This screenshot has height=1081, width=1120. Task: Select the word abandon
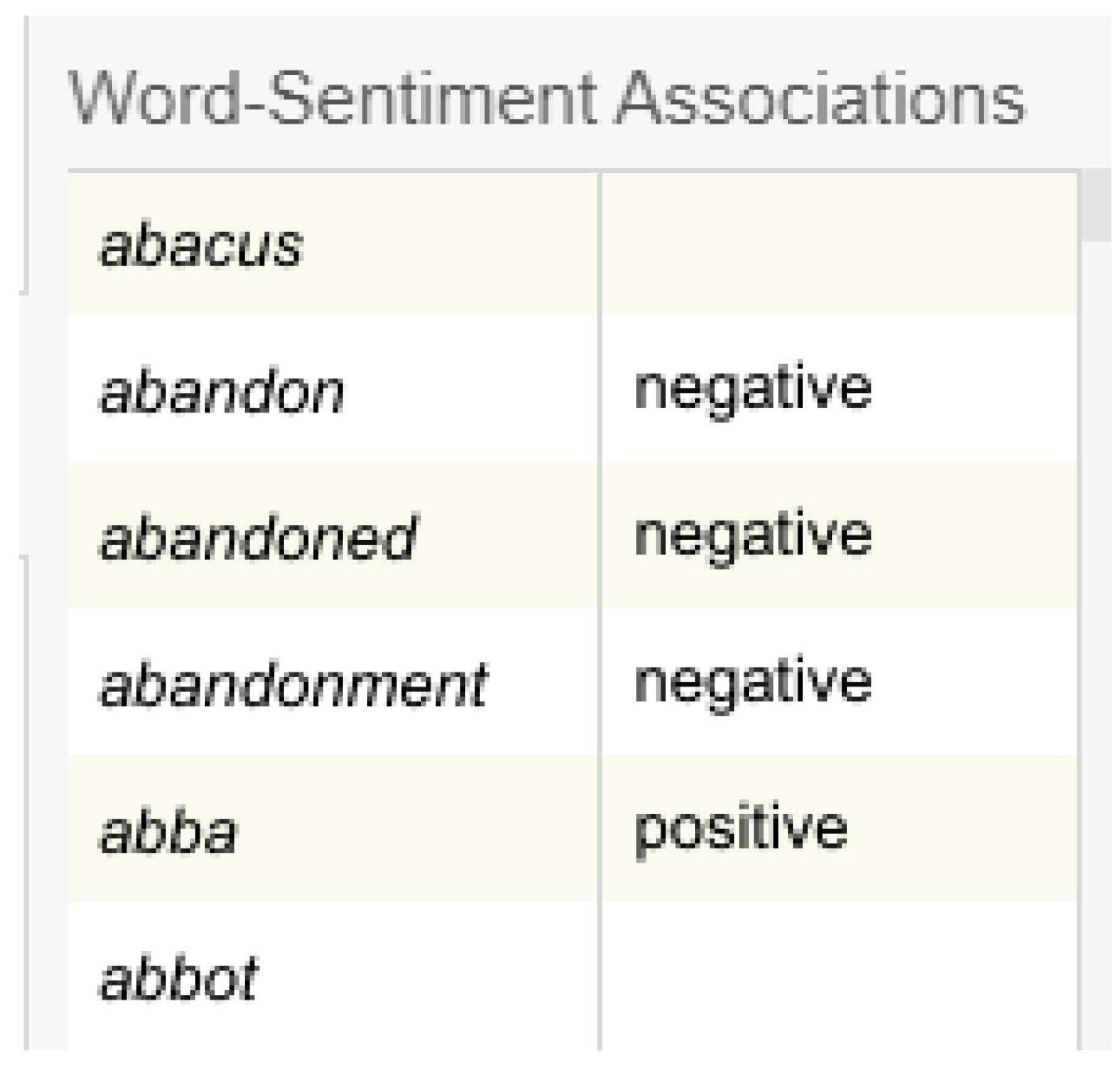click(x=221, y=391)
